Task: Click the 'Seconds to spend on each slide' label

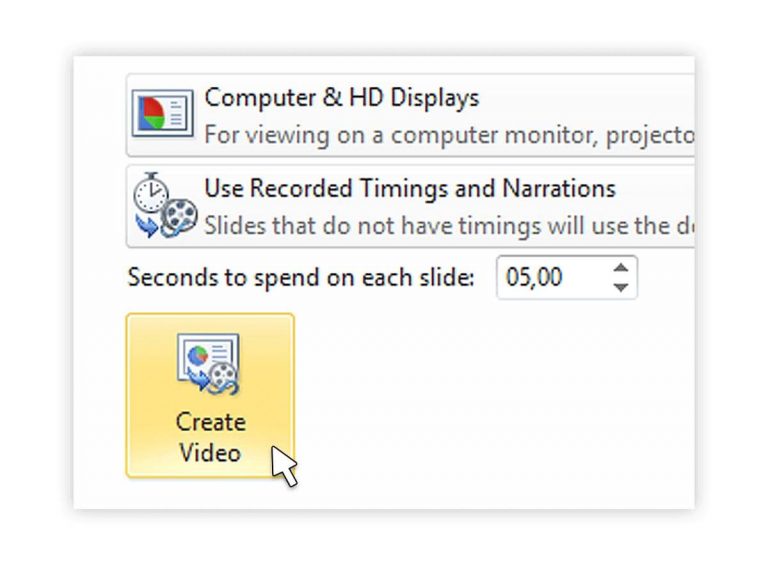Action: [301, 277]
